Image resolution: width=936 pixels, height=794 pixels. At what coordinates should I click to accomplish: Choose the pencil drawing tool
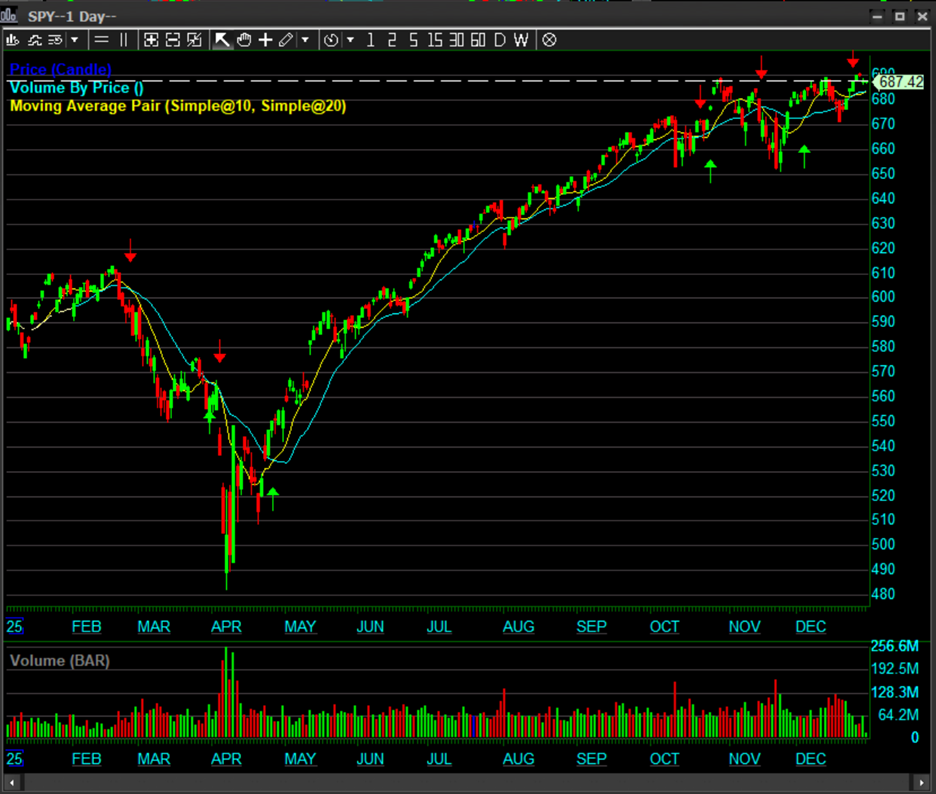click(x=286, y=40)
